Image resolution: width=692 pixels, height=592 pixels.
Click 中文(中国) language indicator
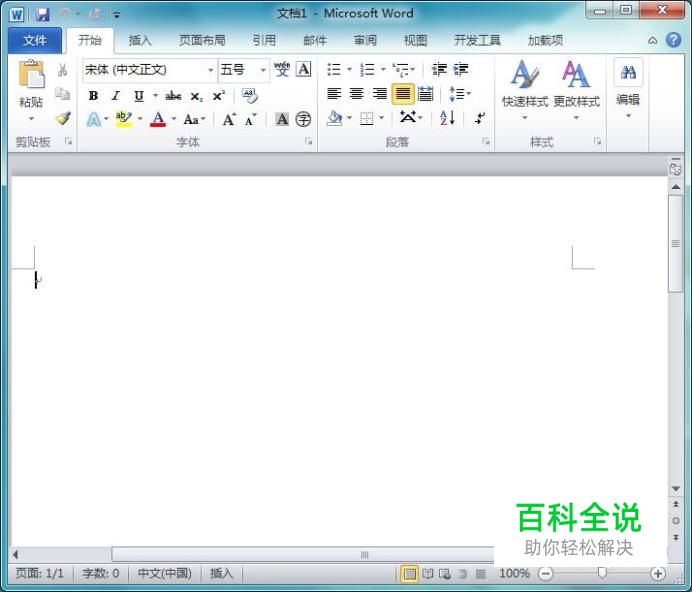pos(165,573)
